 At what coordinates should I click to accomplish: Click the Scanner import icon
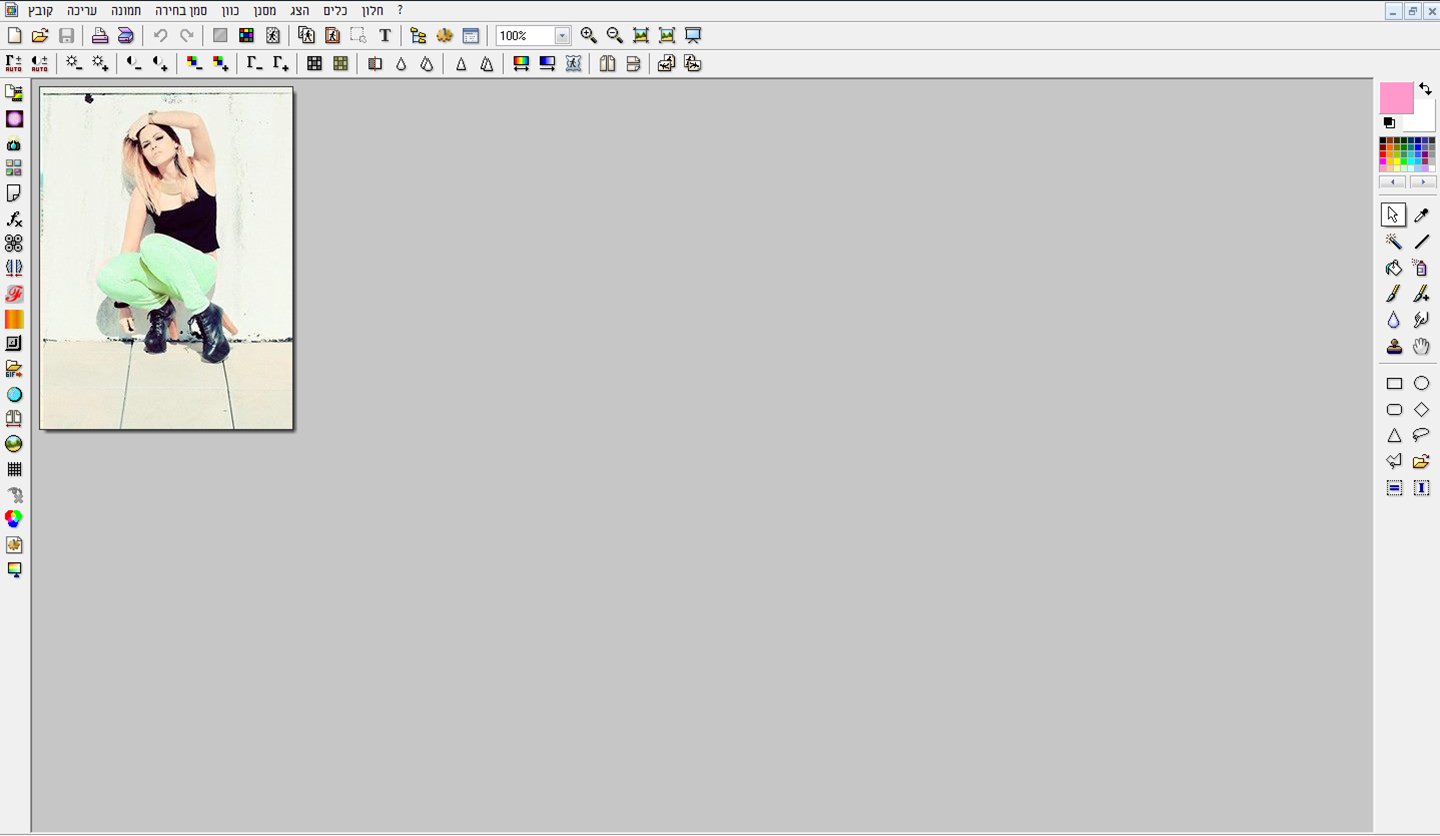tap(125, 36)
